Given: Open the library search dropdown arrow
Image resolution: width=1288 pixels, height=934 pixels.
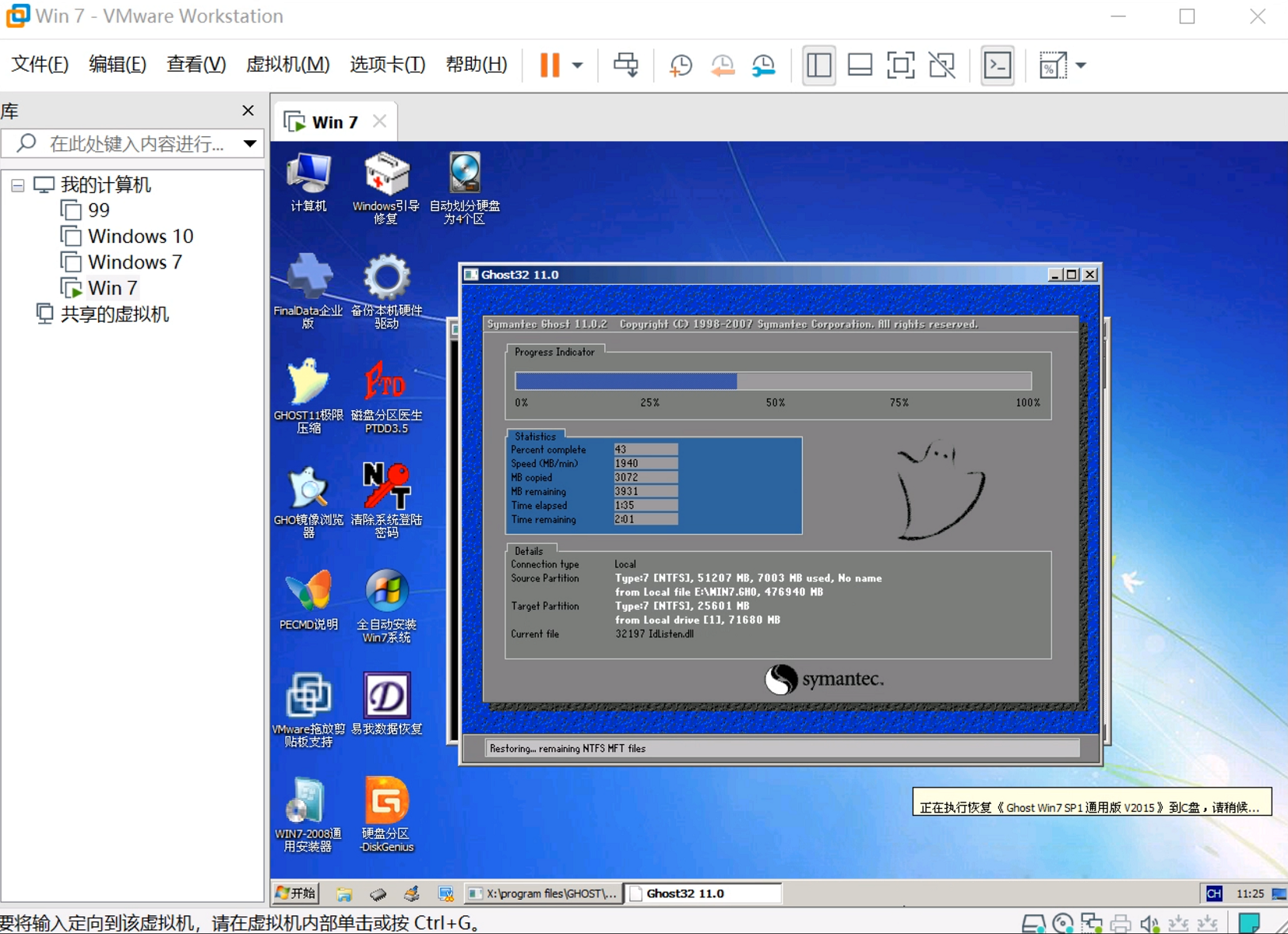Looking at the screenshot, I should click(250, 143).
